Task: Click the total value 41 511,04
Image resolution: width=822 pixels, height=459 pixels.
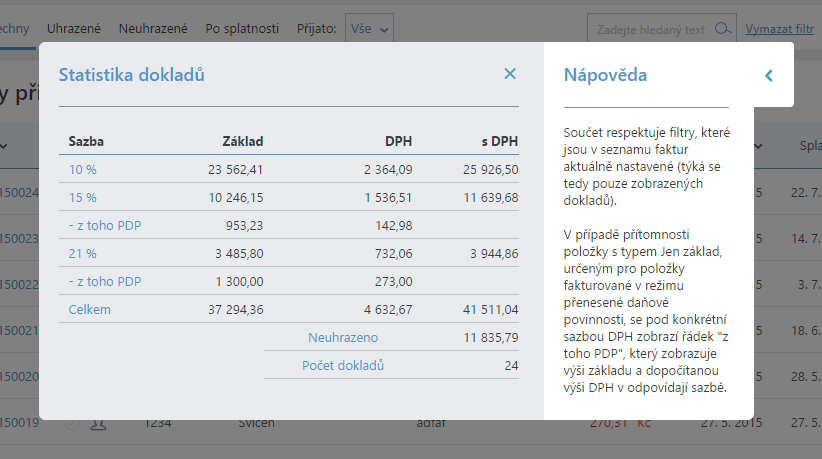Action: tap(491, 310)
